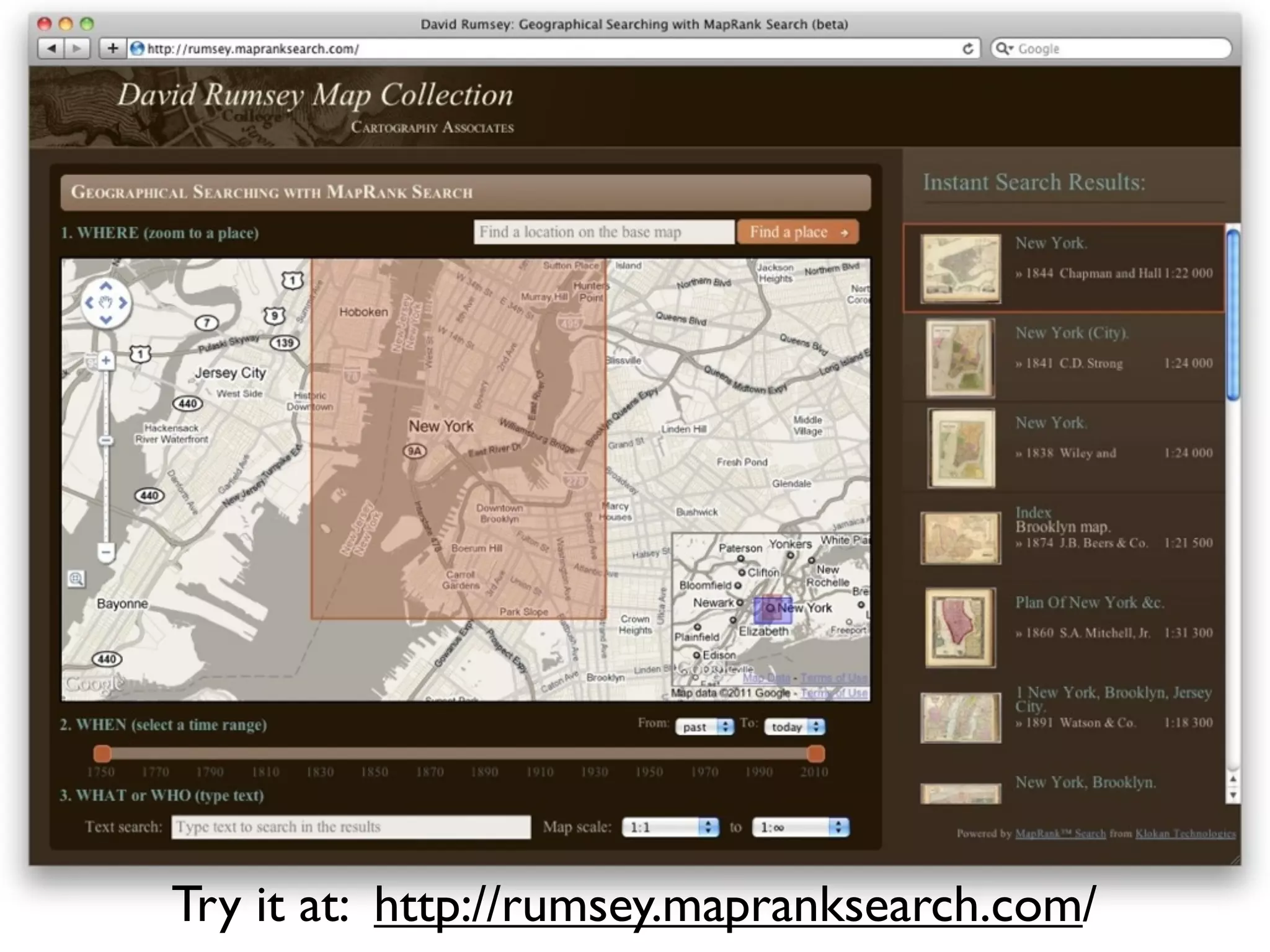Click the 1874 Brooklyn Index map thumbnail
The image size is (1270, 952).
click(961, 538)
